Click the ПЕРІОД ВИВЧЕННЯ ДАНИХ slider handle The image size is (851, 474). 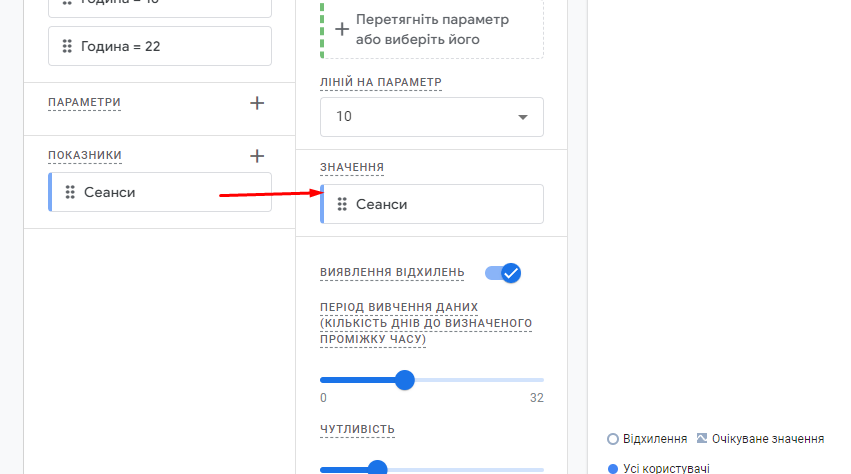coord(404,380)
